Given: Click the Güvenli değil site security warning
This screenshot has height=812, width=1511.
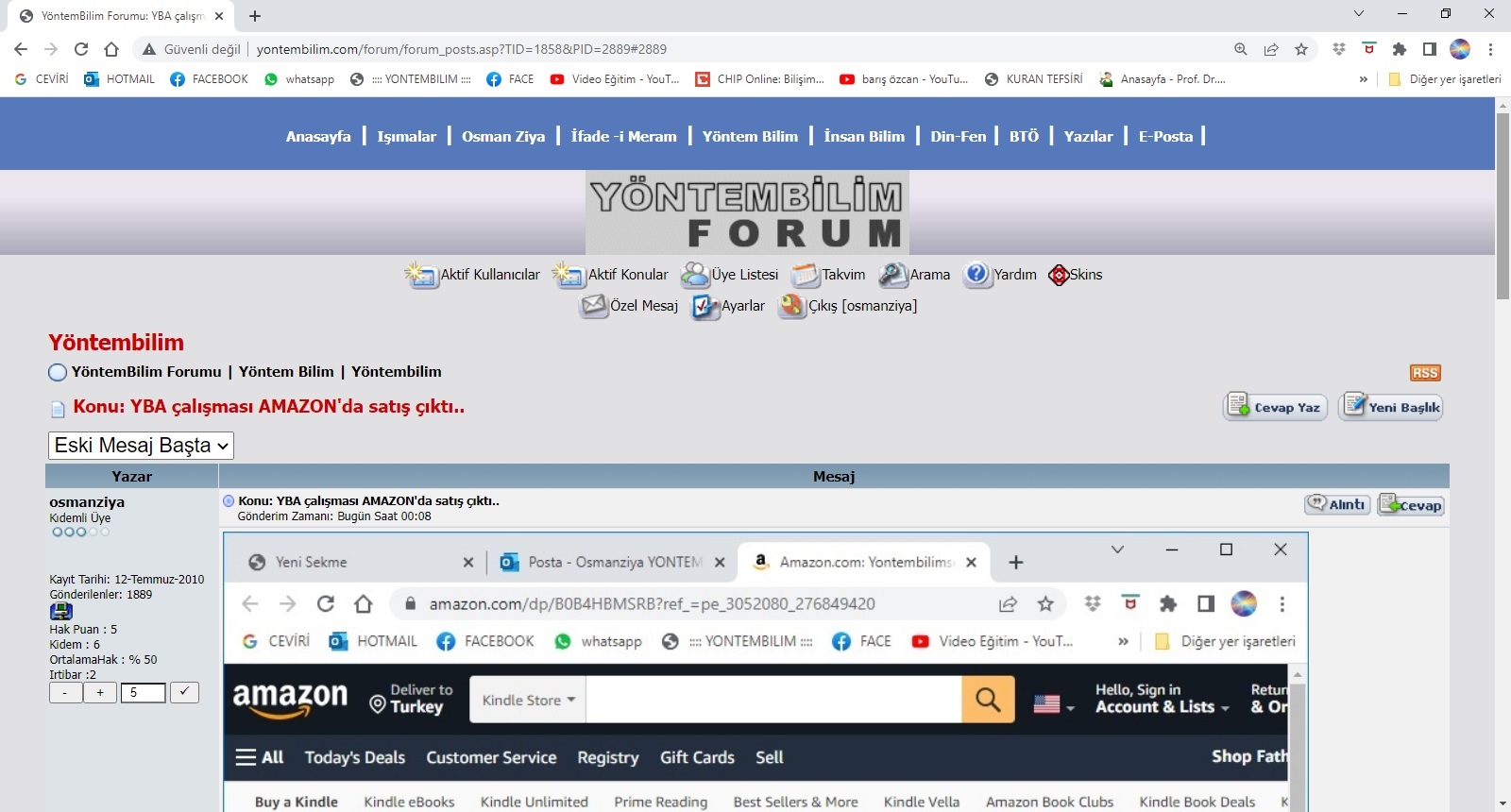Looking at the screenshot, I should point(192,49).
